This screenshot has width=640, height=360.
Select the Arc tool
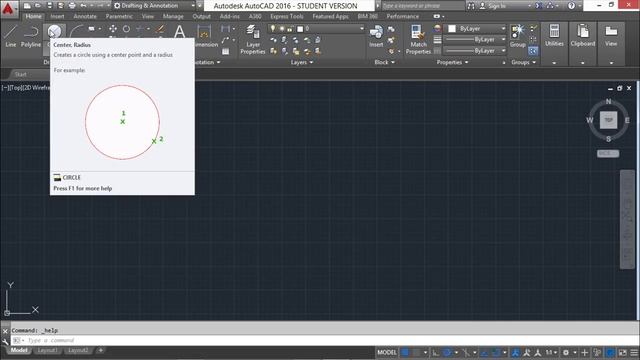click(76, 31)
